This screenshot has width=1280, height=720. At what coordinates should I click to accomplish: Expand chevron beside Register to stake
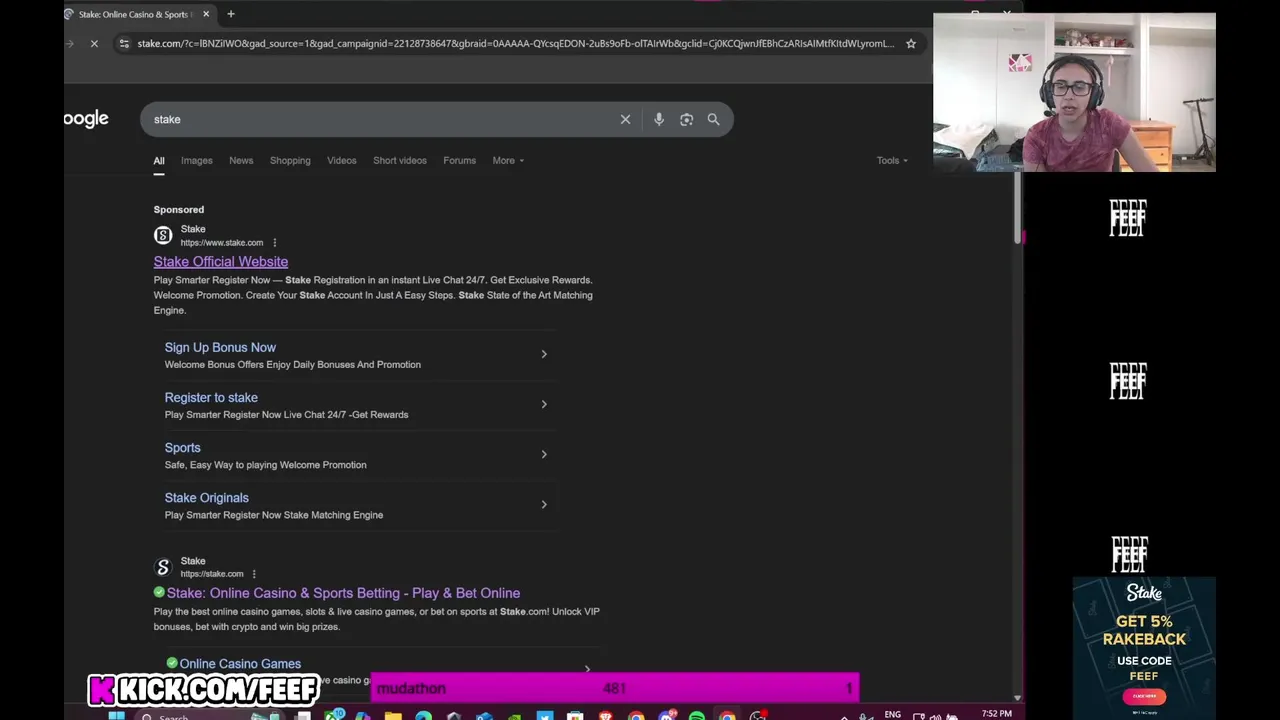pyautogui.click(x=544, y=404)
